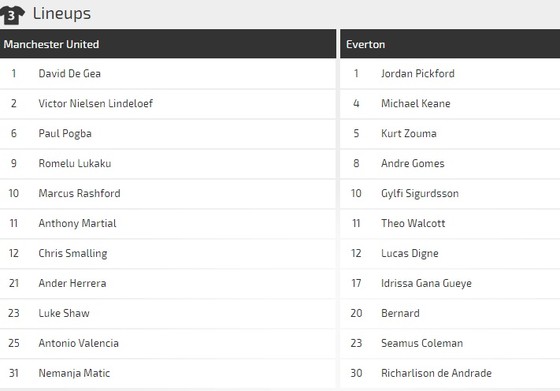Image resolution: width=560 pixels, height=391 pixels.
Task: Click Anthony Martial in Manchester United list
Action: point(78,224)
